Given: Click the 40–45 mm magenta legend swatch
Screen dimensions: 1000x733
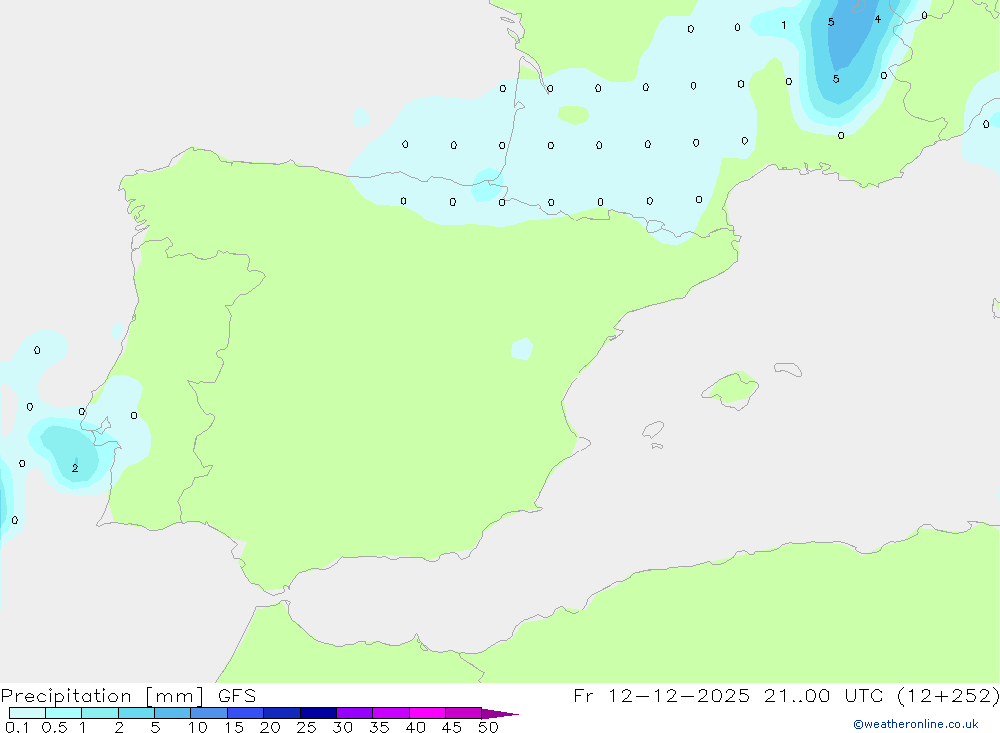Looking at the screenshot, I should click(x=427, y=713).
